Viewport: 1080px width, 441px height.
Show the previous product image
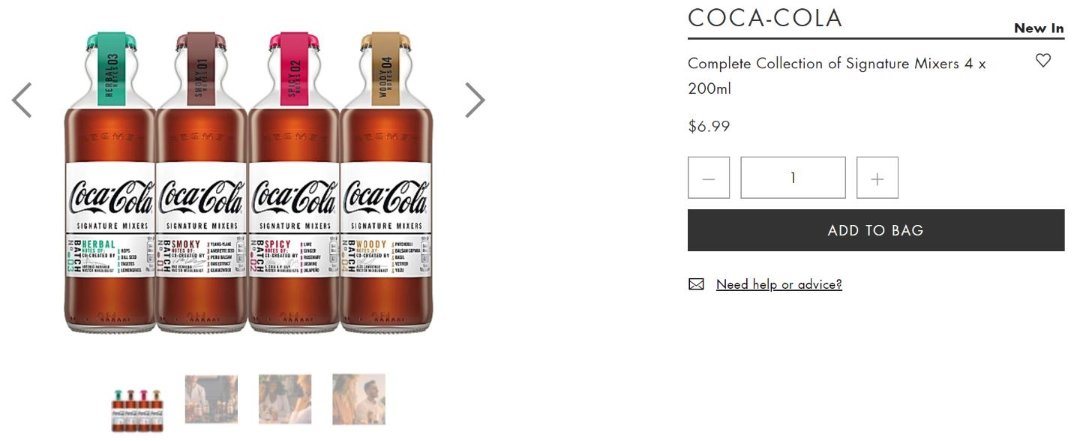[x=22, y=100]
